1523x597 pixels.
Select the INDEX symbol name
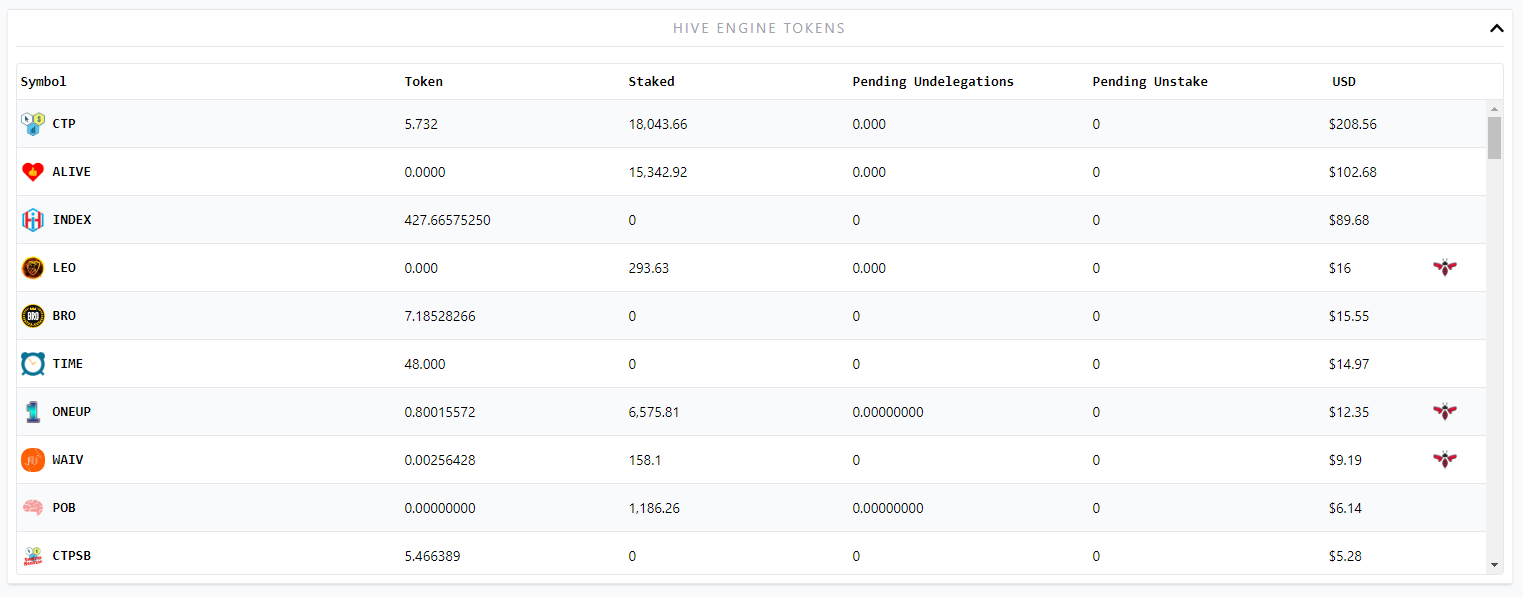point(72,220)
